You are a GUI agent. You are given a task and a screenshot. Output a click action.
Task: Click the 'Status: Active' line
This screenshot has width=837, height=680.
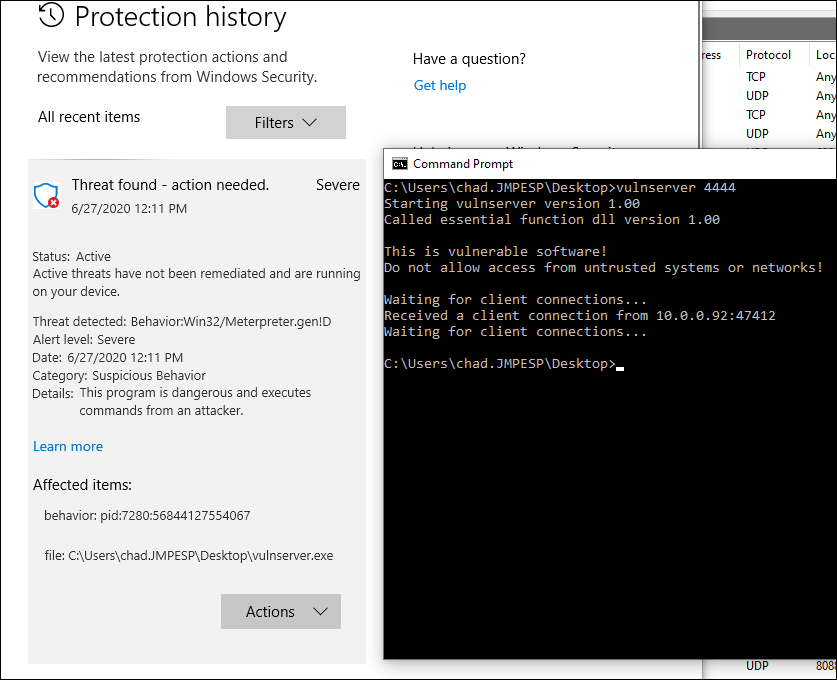point(72,256)
